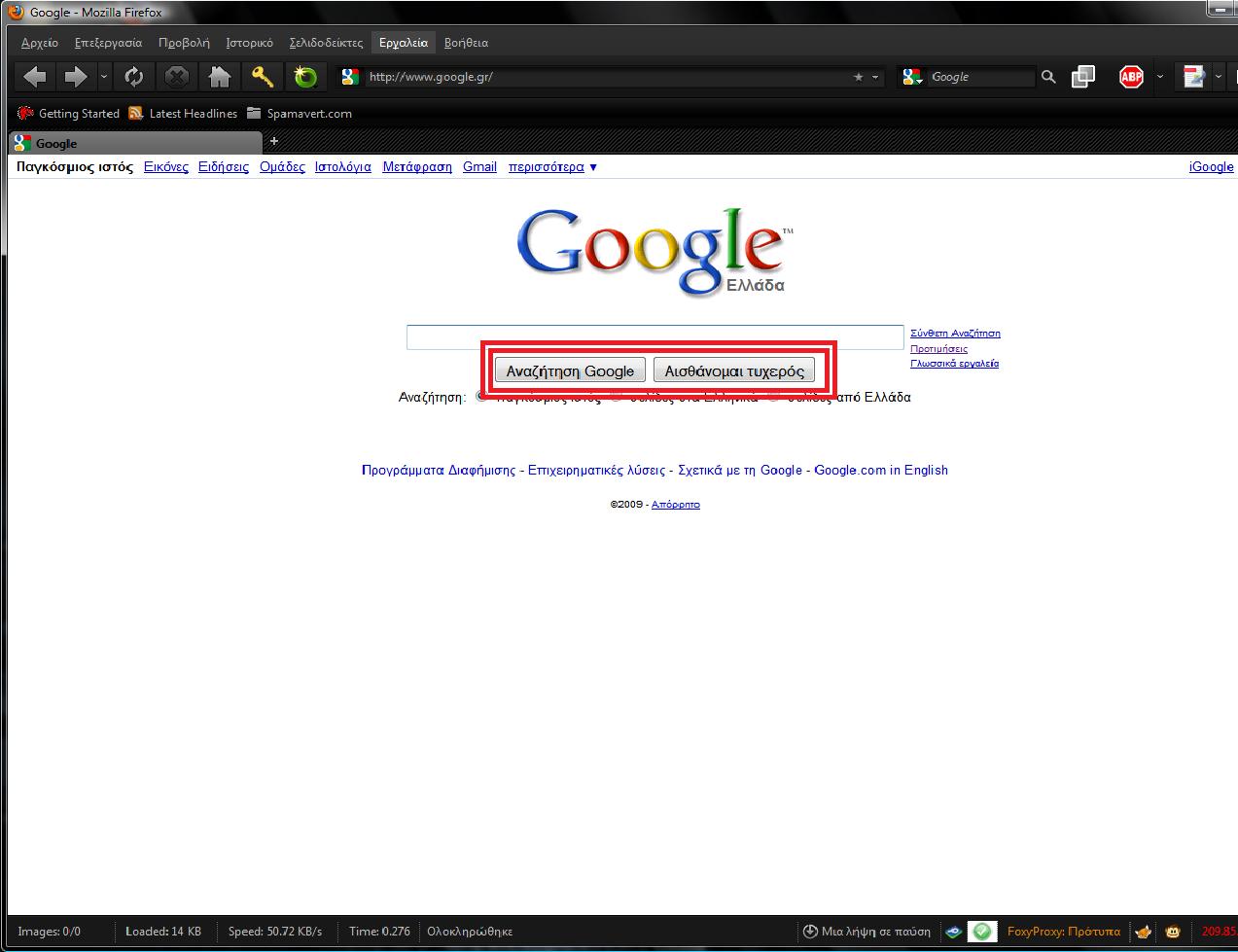Click the notepad with pencil toolbar icon
The image size is (1238, 952).
click(1193, 77)
